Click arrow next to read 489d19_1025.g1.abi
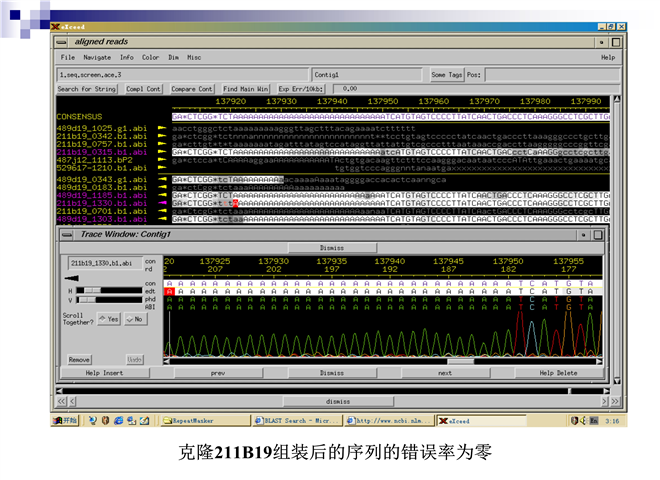This screenshot has width=660, height=480. tap(164, 129)
